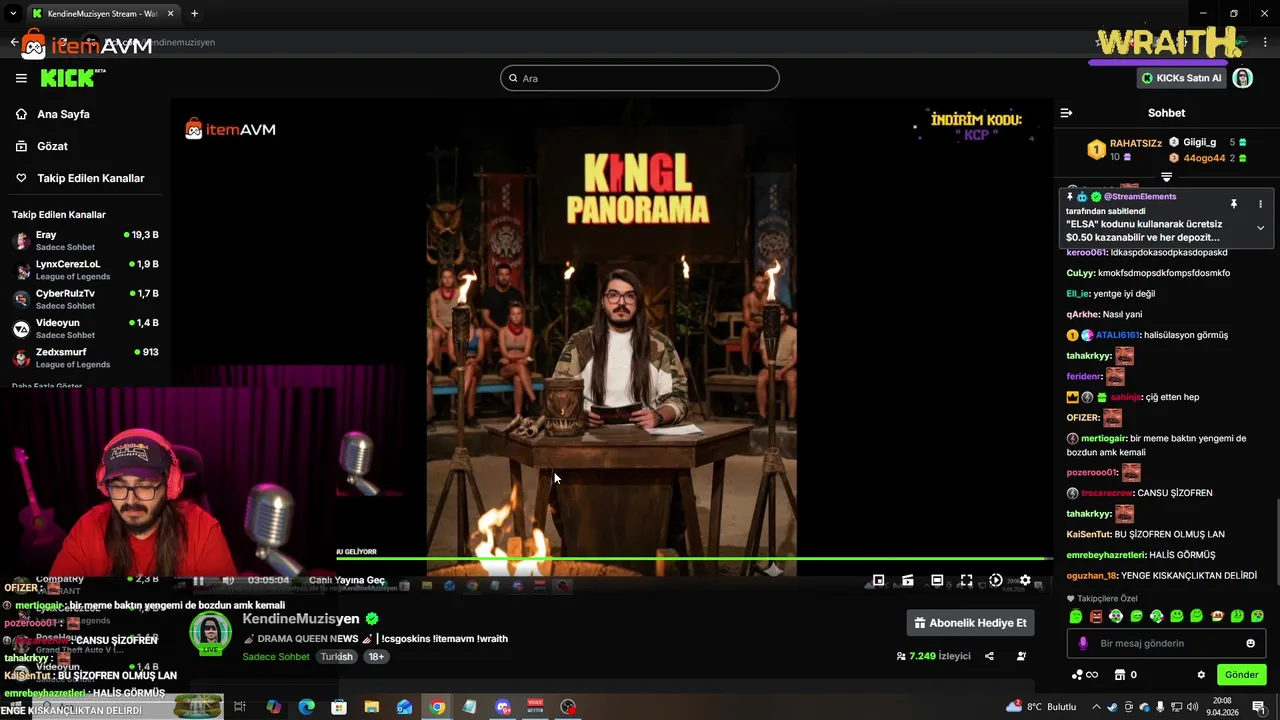Toggle mini player mode
This screenshot has width=1280, height=720.
coord(878,580)
